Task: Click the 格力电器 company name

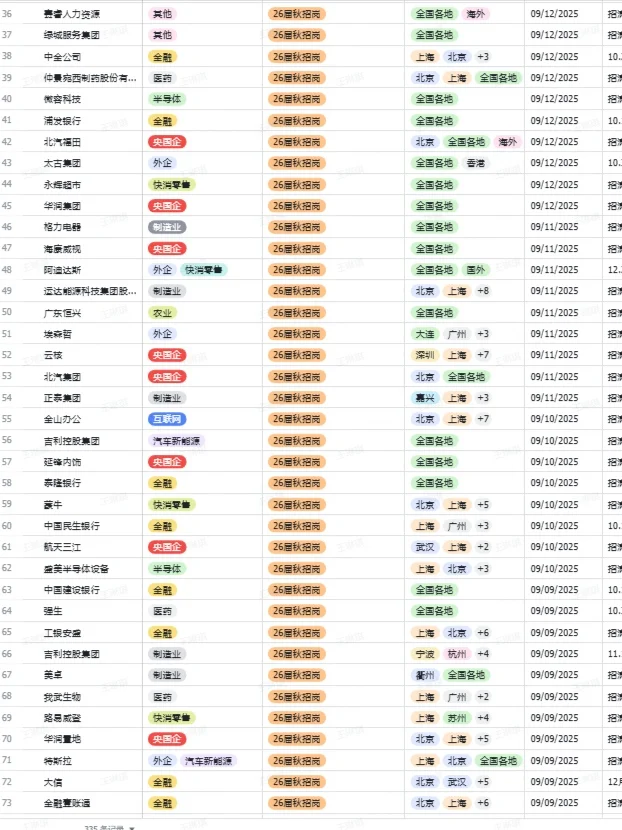Action: (x=62, y=227)
